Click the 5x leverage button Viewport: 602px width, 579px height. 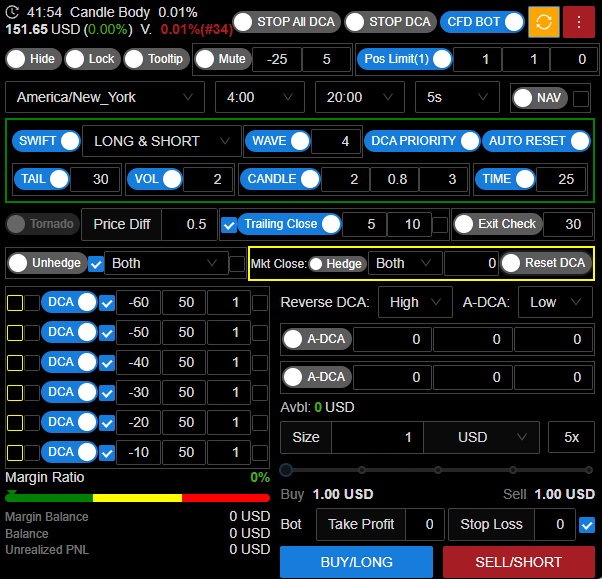(571, 437)
